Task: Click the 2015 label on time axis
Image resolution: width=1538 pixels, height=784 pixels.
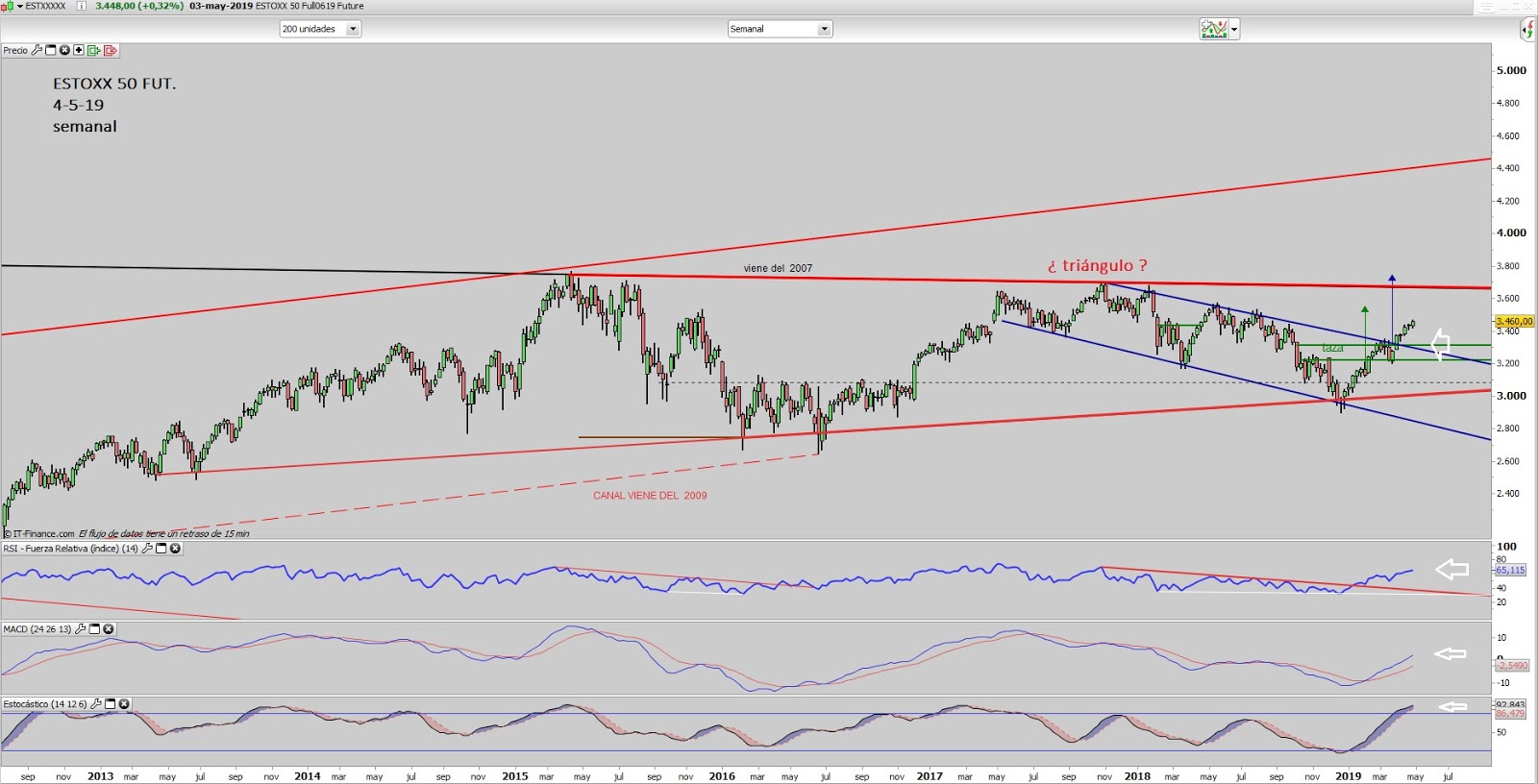Action: (x=514, y=776)
